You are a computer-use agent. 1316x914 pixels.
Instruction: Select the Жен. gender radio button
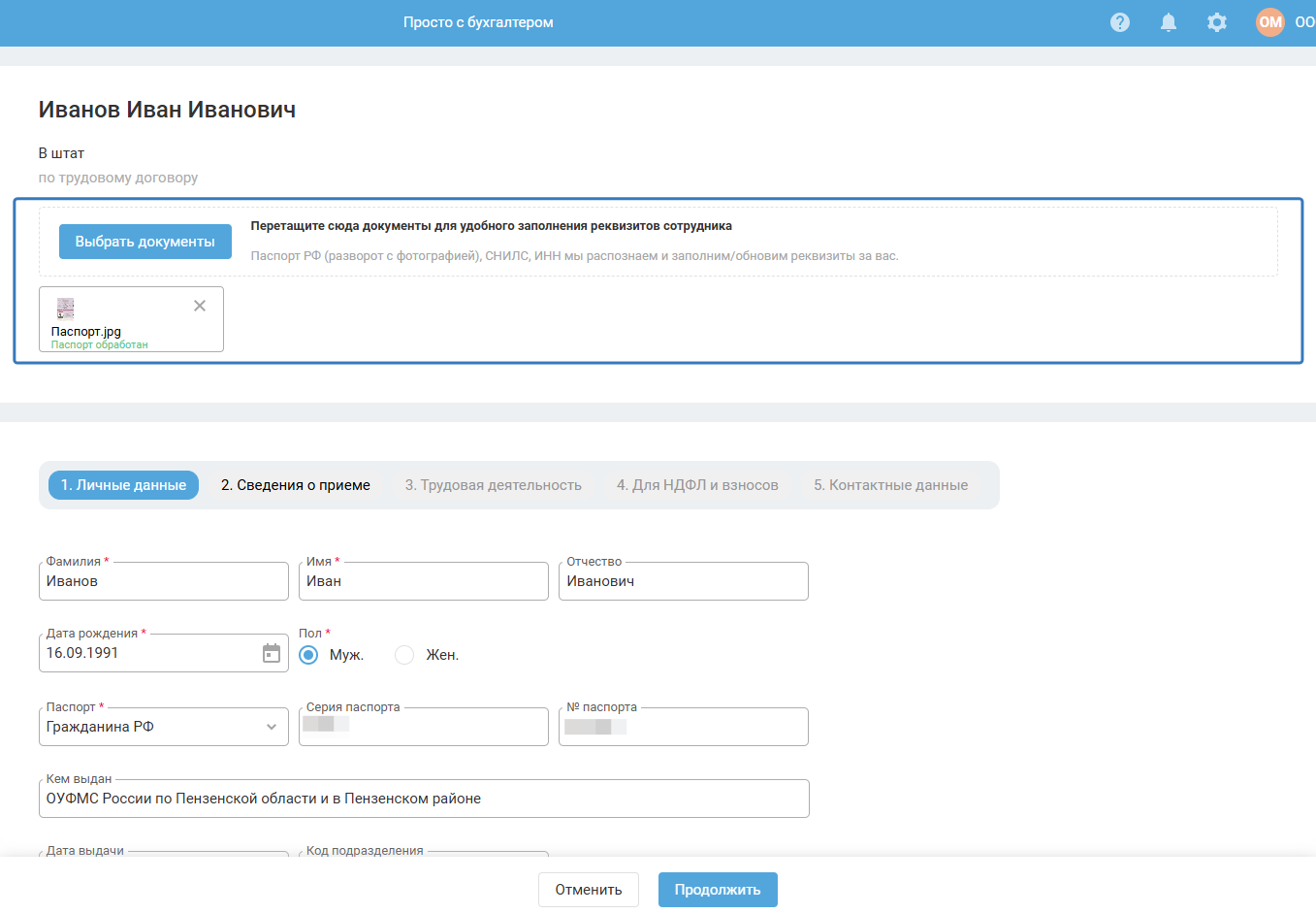[x=404, y=655]
